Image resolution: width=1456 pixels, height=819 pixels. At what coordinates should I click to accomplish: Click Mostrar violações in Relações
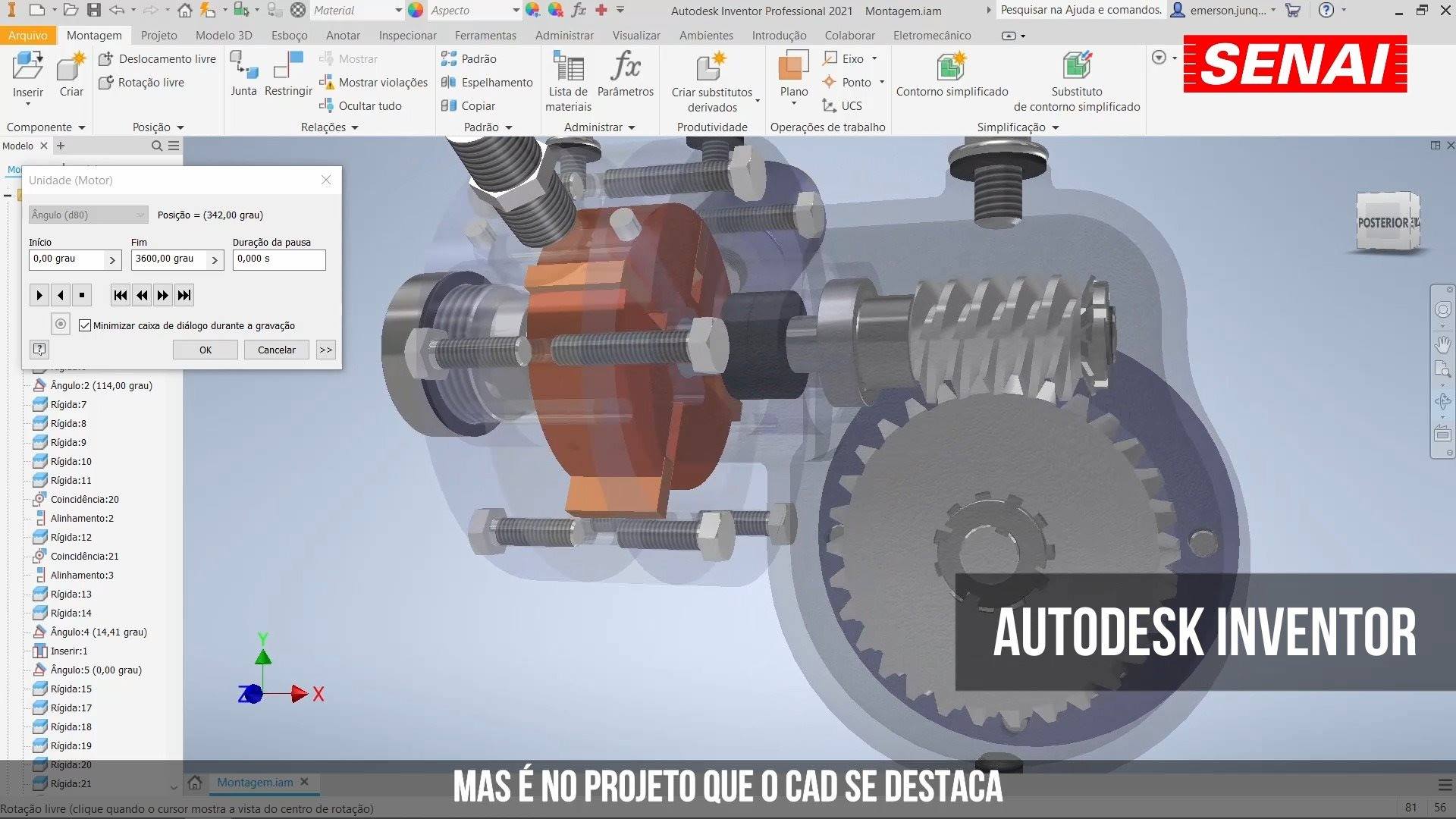[374, 82]
